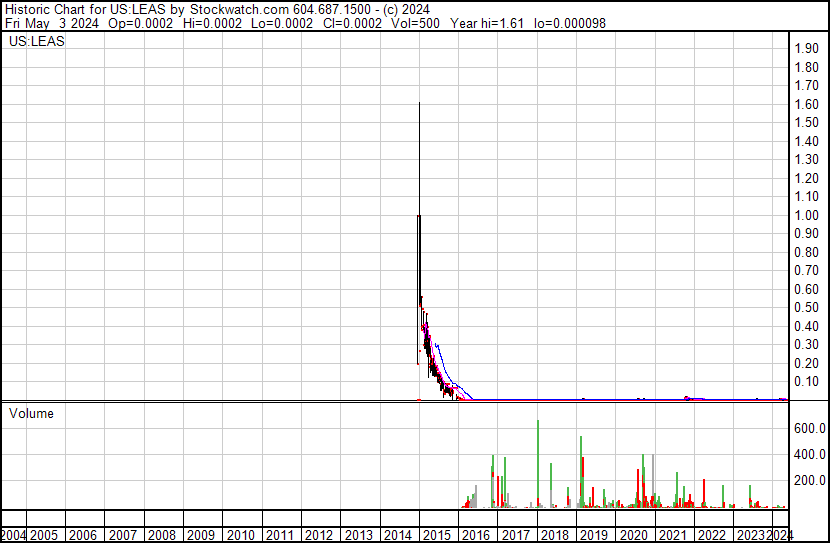Click the 0.30 price axis label
The width and height of the screenshot is (830, 543).
coord(807,345)
